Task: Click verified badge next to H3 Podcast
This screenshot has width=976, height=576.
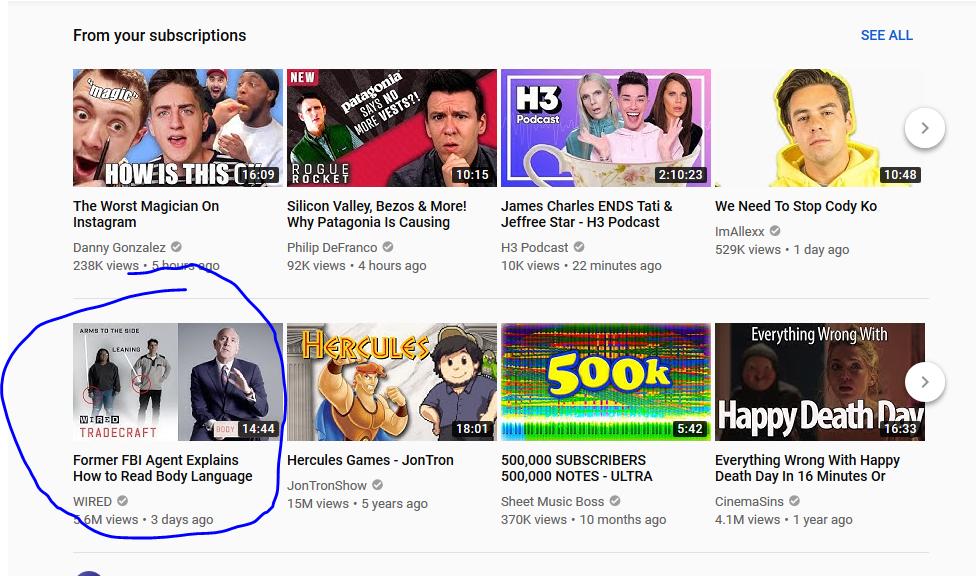Action: coord(579,247)
